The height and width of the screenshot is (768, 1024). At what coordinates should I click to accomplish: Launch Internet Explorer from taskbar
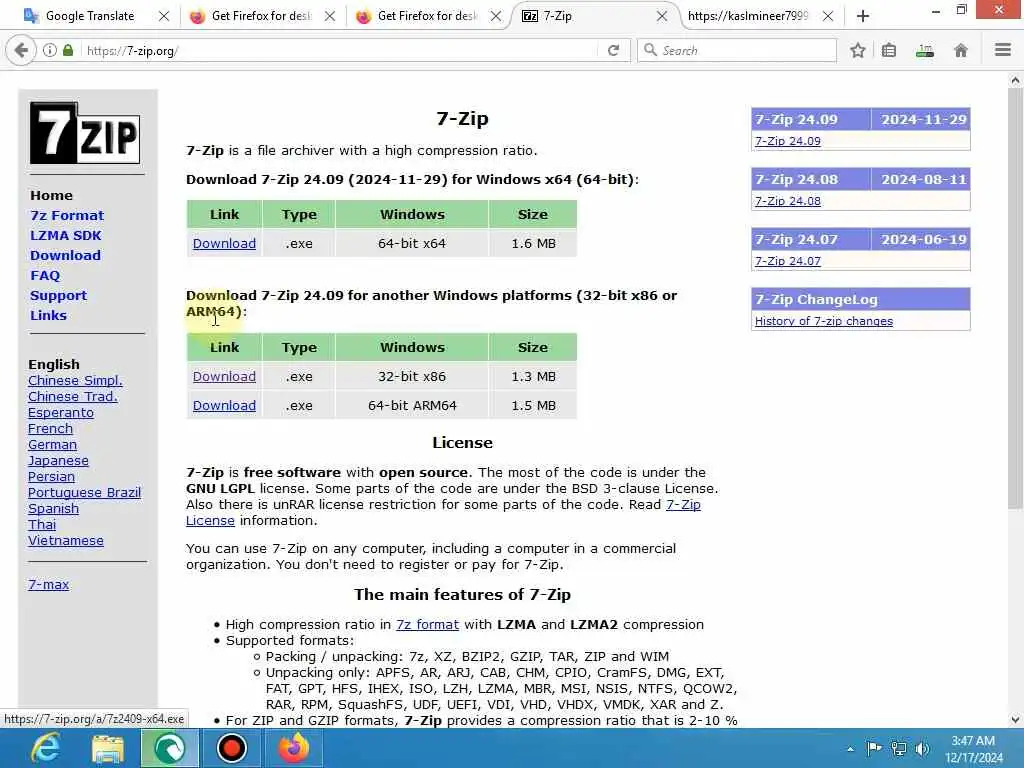(x=46, y=748)
